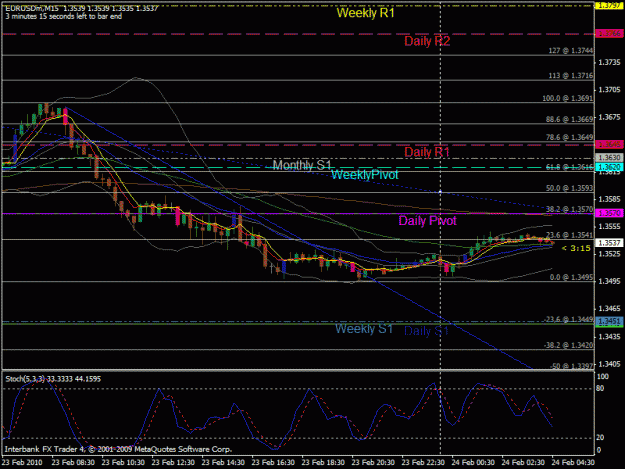Viewport: 625px width, 469px height.
Task: Select the red "Daily R1" label
Action: coord(427,152)
